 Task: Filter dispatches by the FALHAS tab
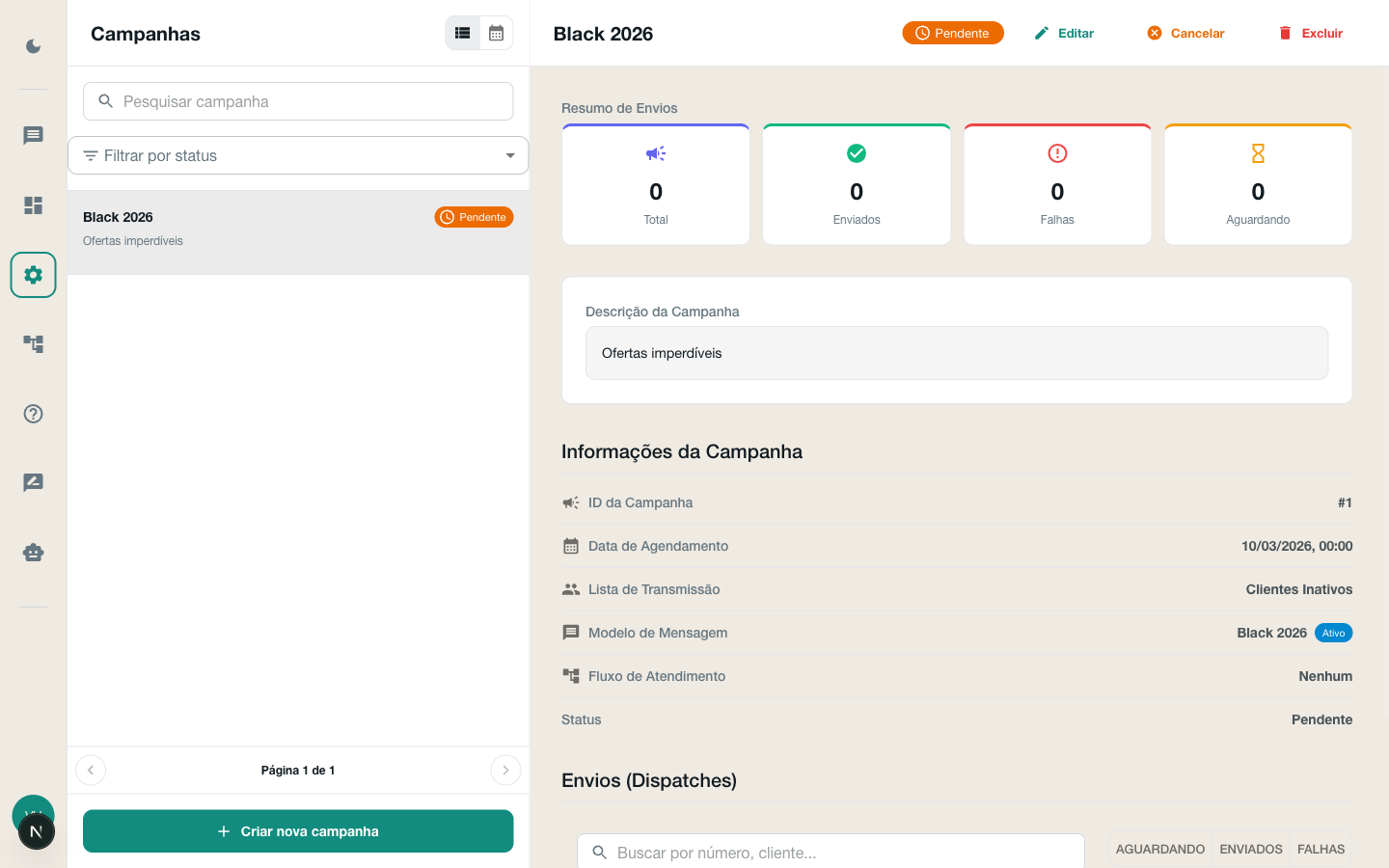(1321, 849)
